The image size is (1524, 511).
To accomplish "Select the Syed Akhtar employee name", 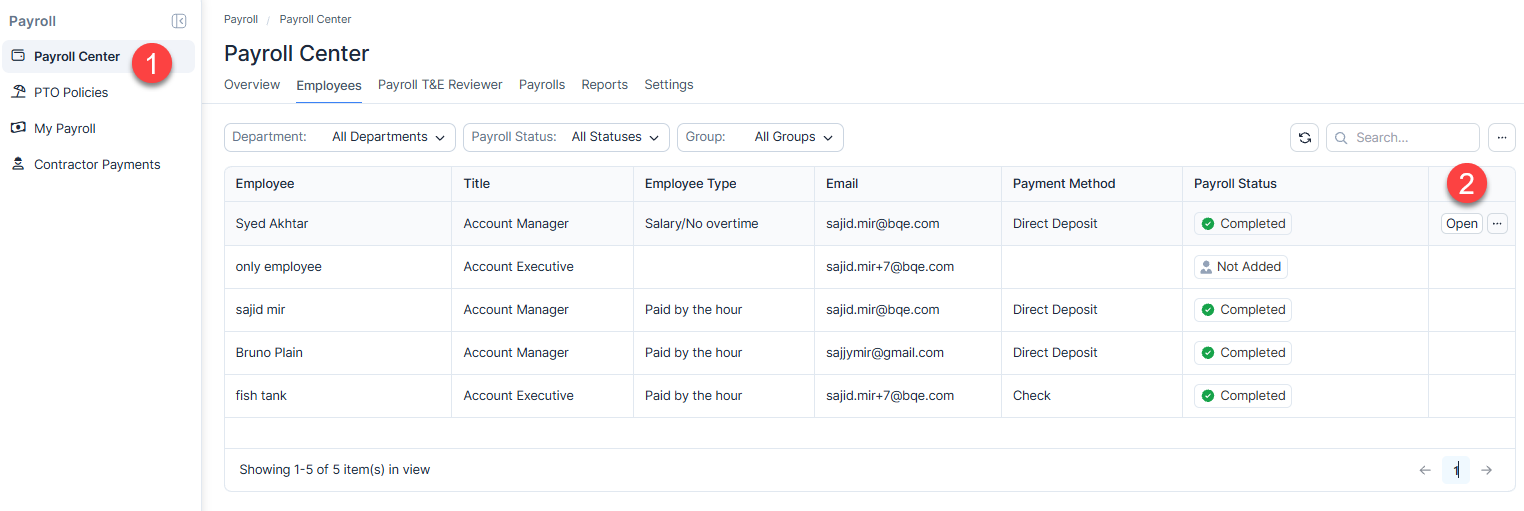I will point(272,224).
